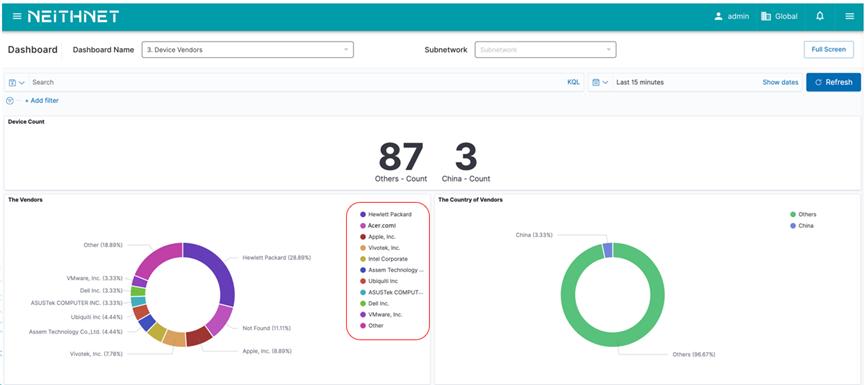Toggle ASUSTek COMPUT... legend entry
The height and width of the screenshot is (385, 865).
coord(392,292)
